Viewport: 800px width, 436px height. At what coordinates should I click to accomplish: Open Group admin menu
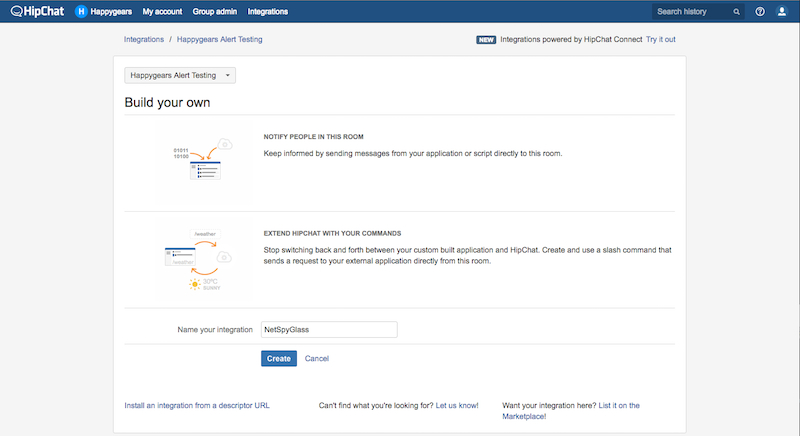[x=215, y=11]
